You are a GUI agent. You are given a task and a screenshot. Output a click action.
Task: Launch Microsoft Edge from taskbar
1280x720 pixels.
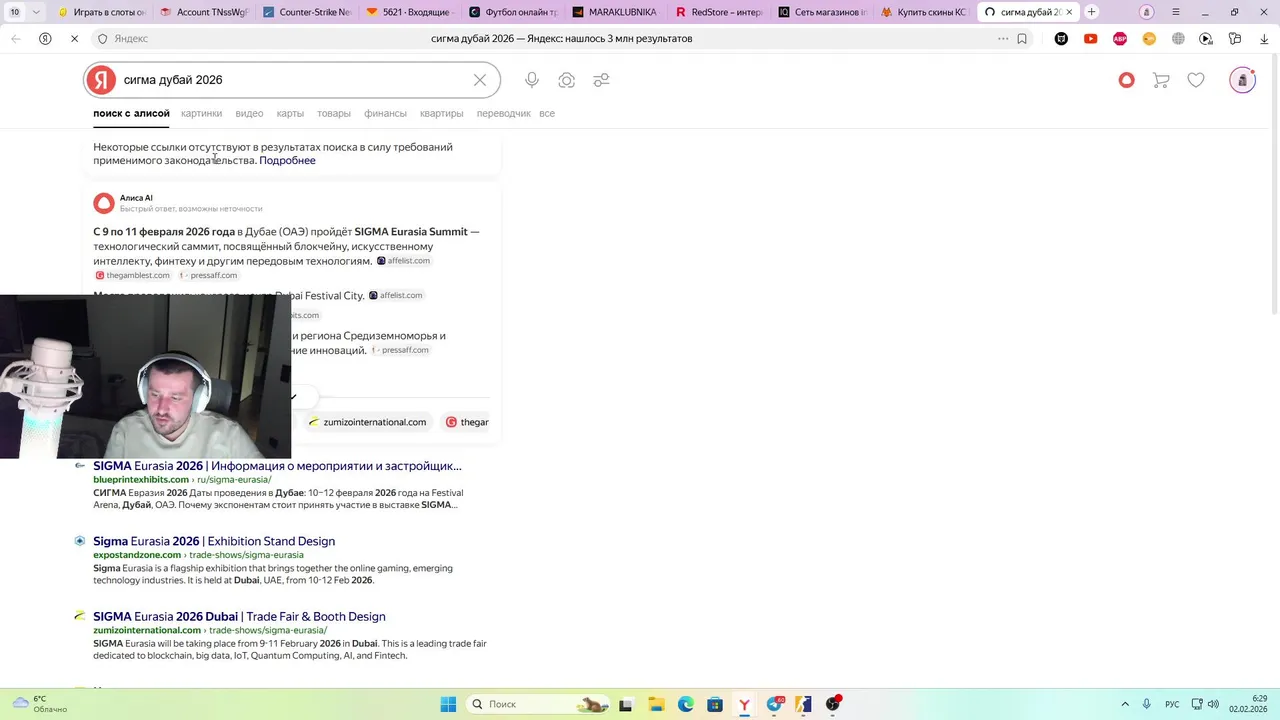click(x=685, y=704)
